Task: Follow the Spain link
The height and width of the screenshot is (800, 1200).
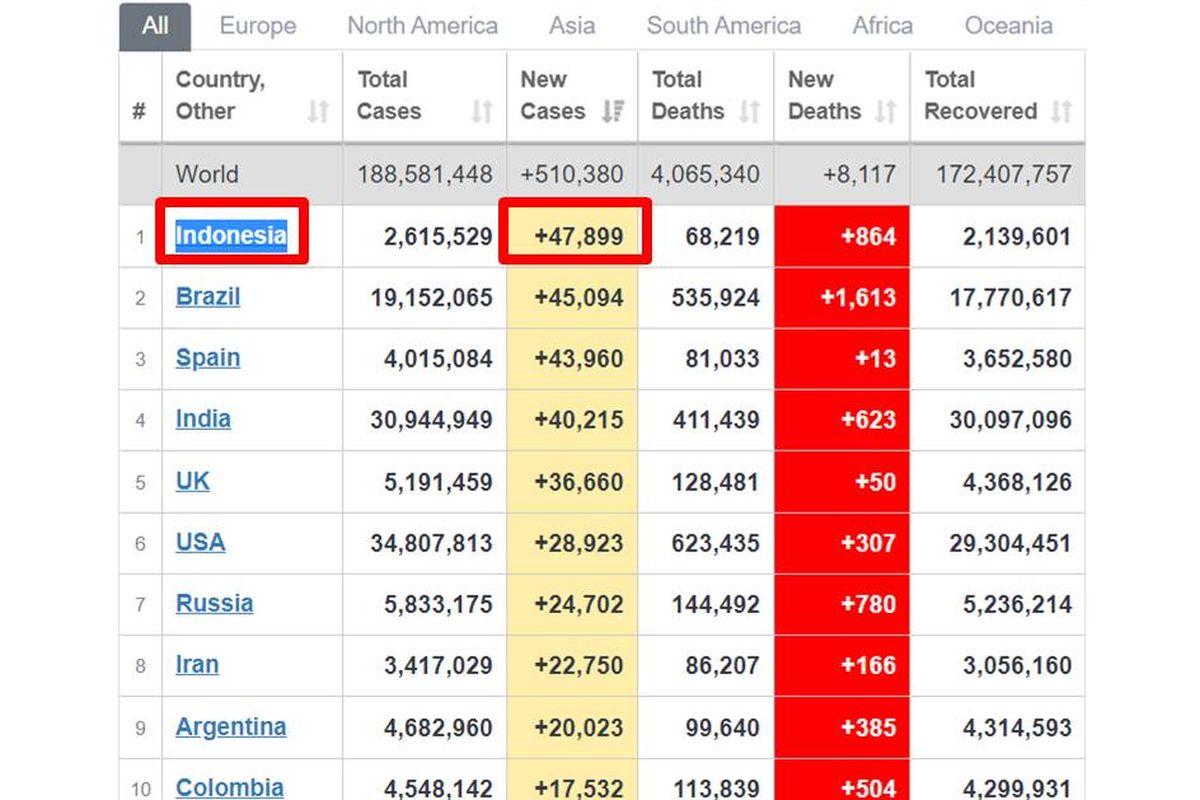Action: pyautogui.click(x=208, y=358)
